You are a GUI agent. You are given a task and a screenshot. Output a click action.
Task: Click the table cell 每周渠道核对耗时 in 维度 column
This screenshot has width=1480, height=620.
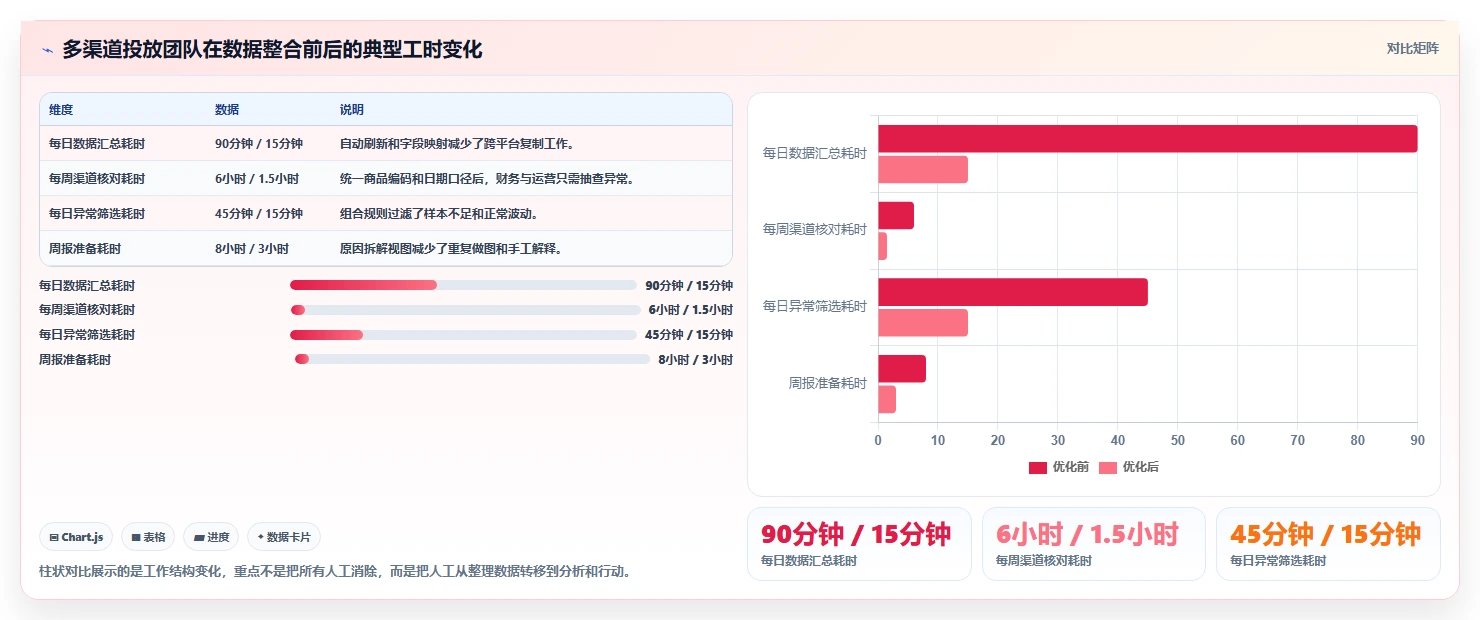[97, 179]
